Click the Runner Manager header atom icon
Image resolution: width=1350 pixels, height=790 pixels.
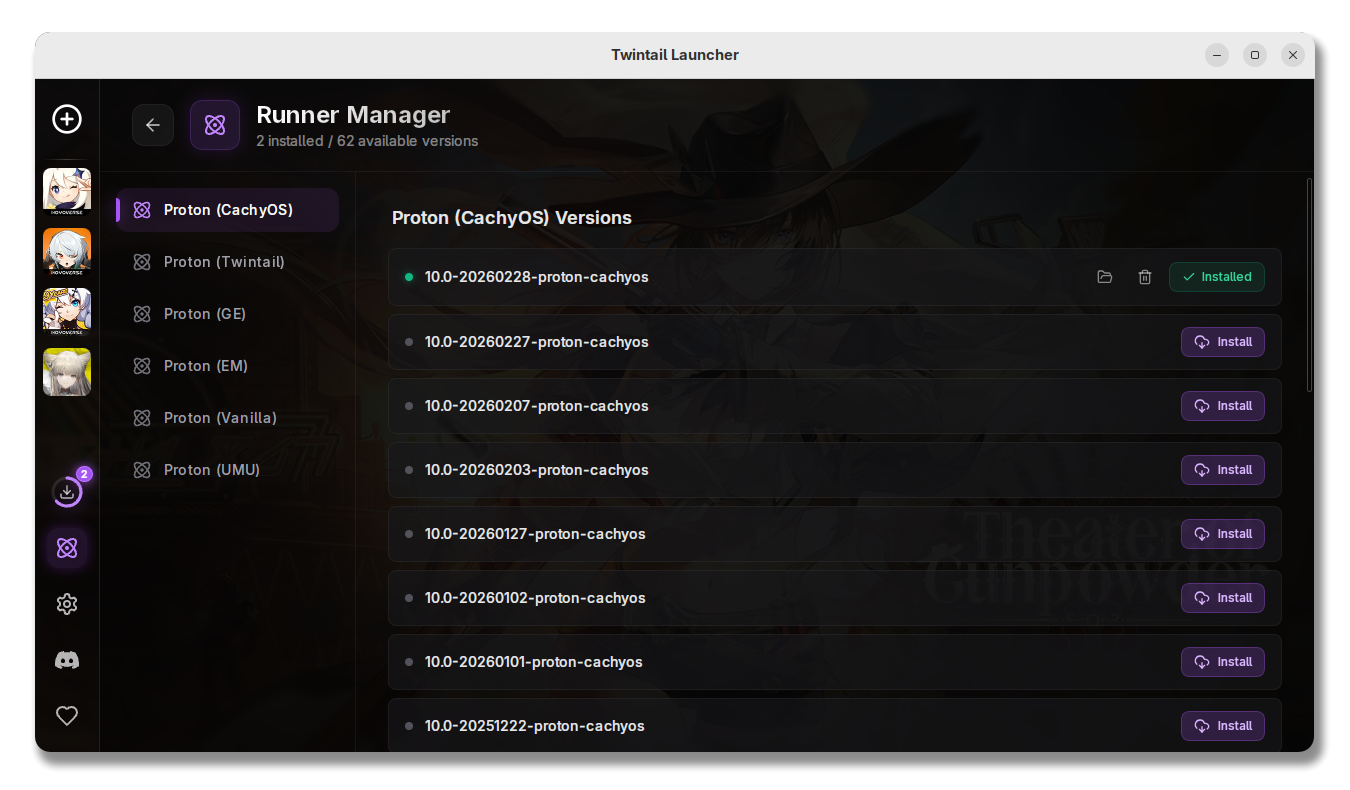[215, 125]
